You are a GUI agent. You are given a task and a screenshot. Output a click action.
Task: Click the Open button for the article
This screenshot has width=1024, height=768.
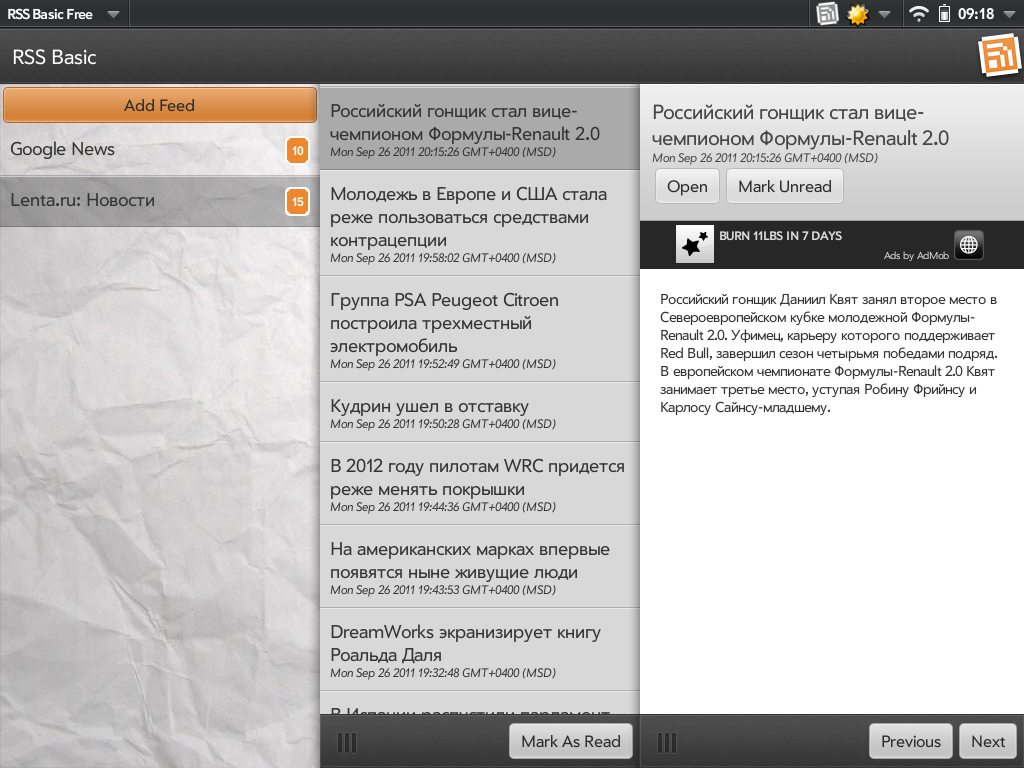coord(687,187)
